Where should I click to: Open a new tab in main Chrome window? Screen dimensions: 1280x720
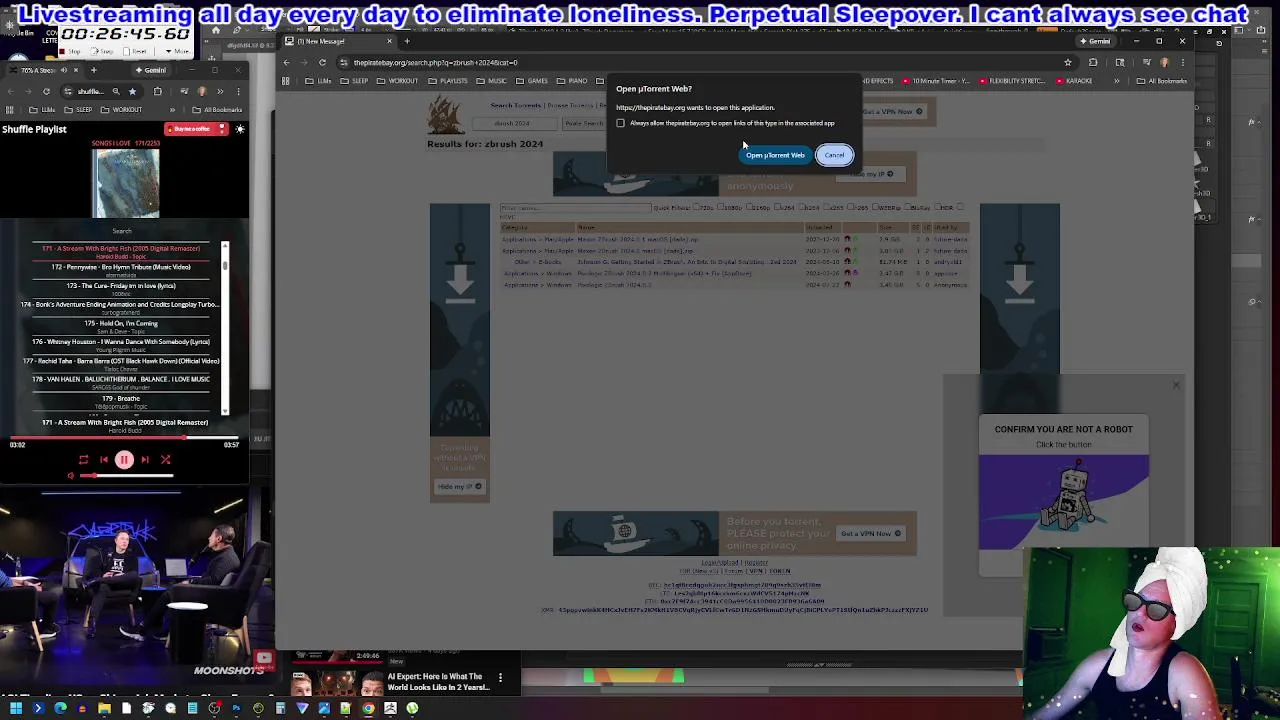click(407, 41)
